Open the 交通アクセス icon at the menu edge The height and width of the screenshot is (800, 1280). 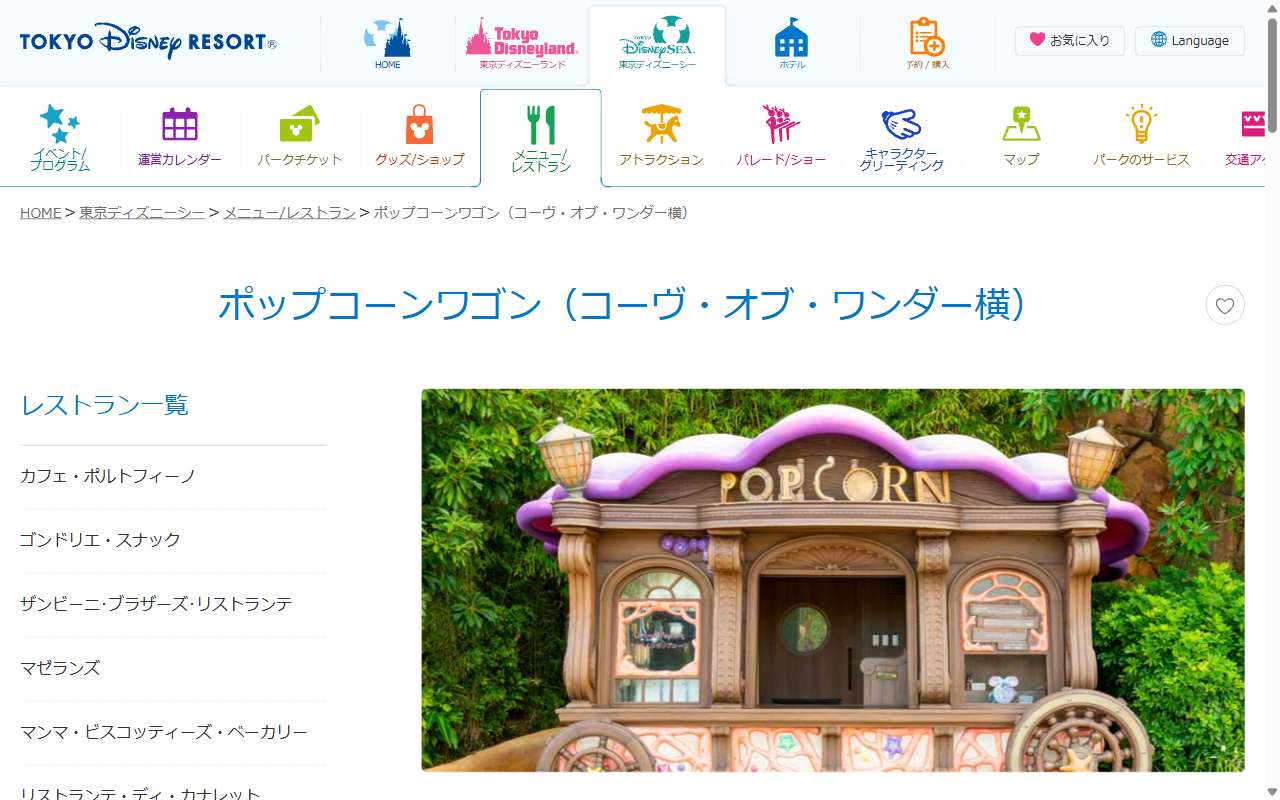click(x=1247, y=137)
